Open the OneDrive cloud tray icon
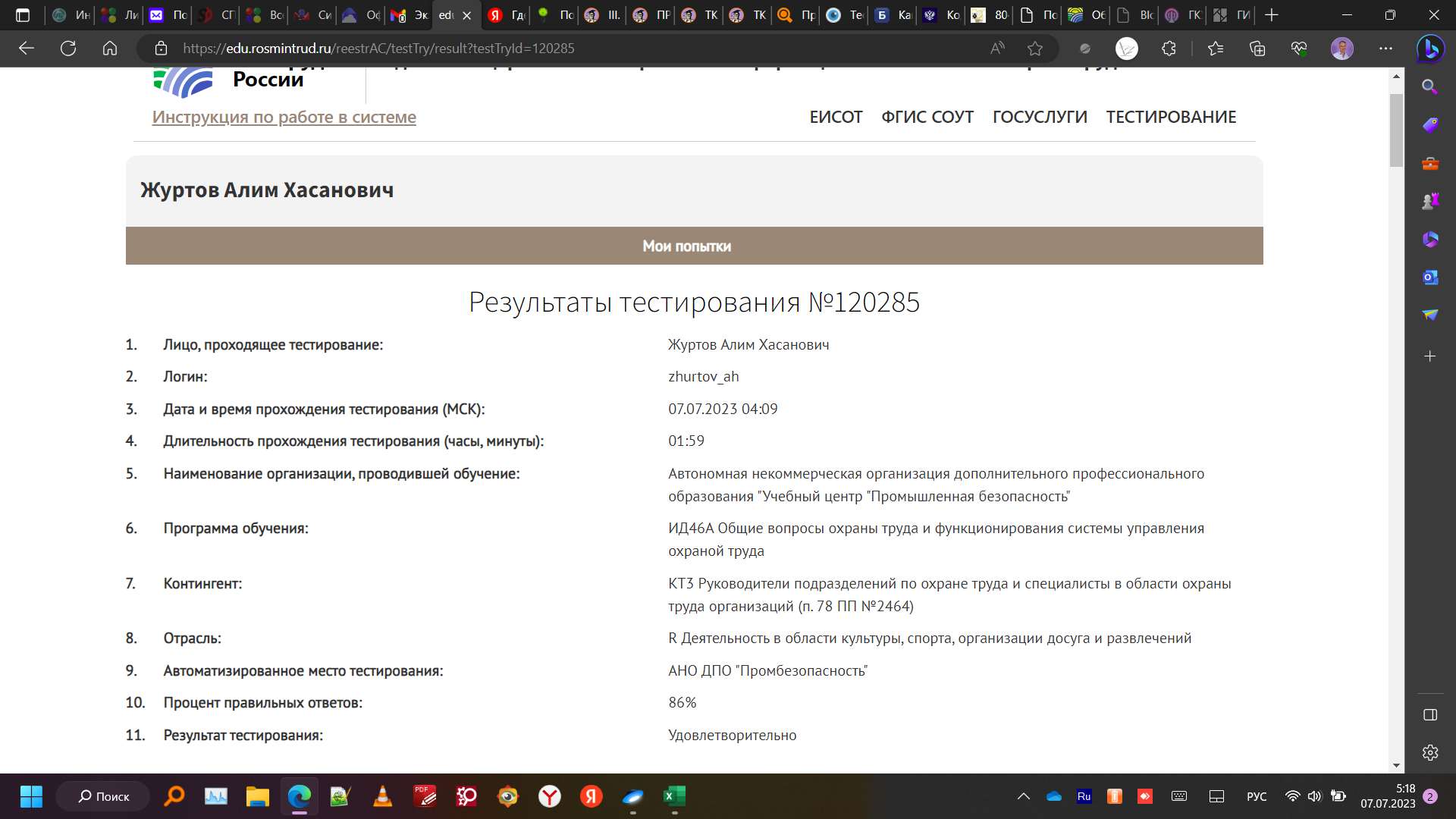The image size is (1456, 819). pos(1054,796)
